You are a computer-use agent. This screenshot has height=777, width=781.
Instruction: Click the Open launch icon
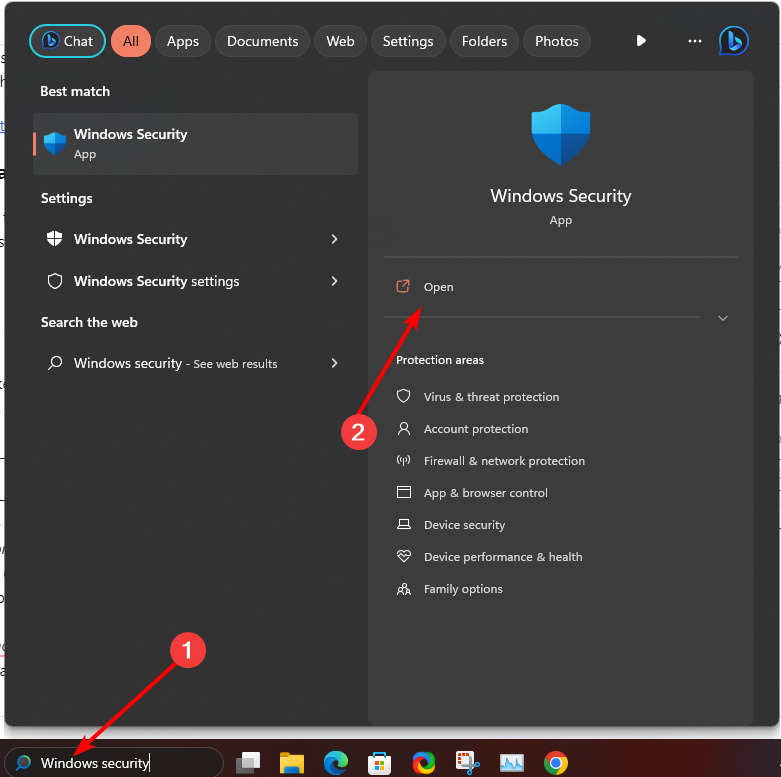[403, 286]
